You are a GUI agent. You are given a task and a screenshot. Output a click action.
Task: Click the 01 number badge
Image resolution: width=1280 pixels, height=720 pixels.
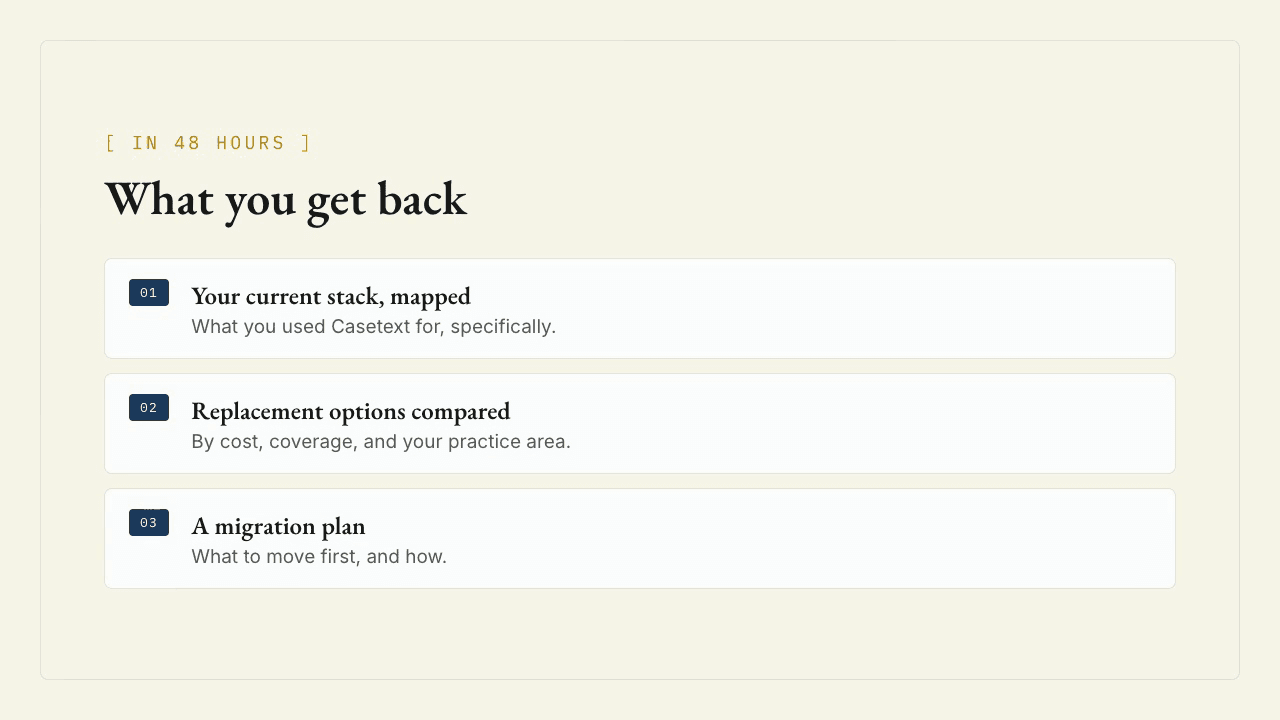coord(149,293)
